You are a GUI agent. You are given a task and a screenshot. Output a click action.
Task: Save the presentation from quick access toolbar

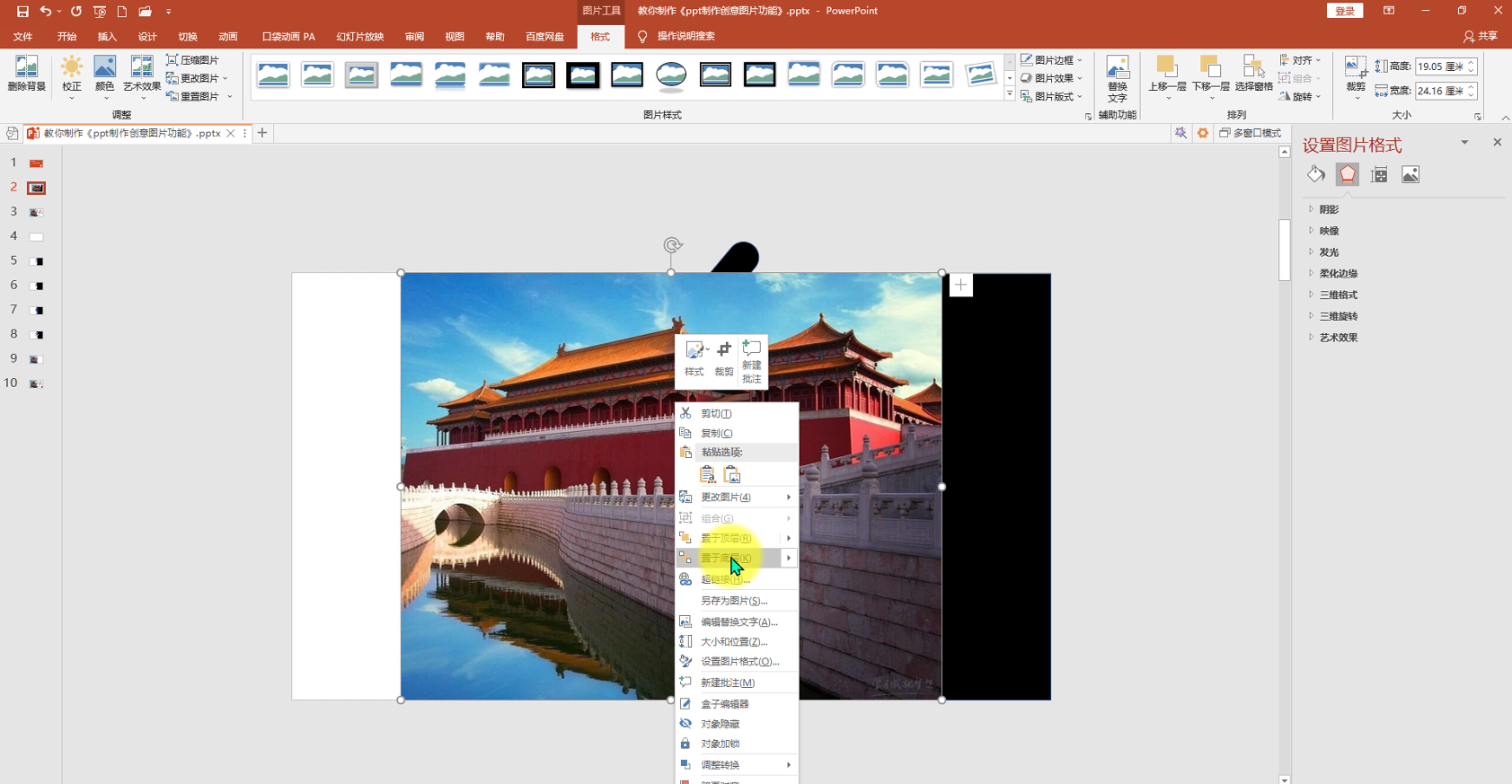pyautogui.click(x=22, y=12)
